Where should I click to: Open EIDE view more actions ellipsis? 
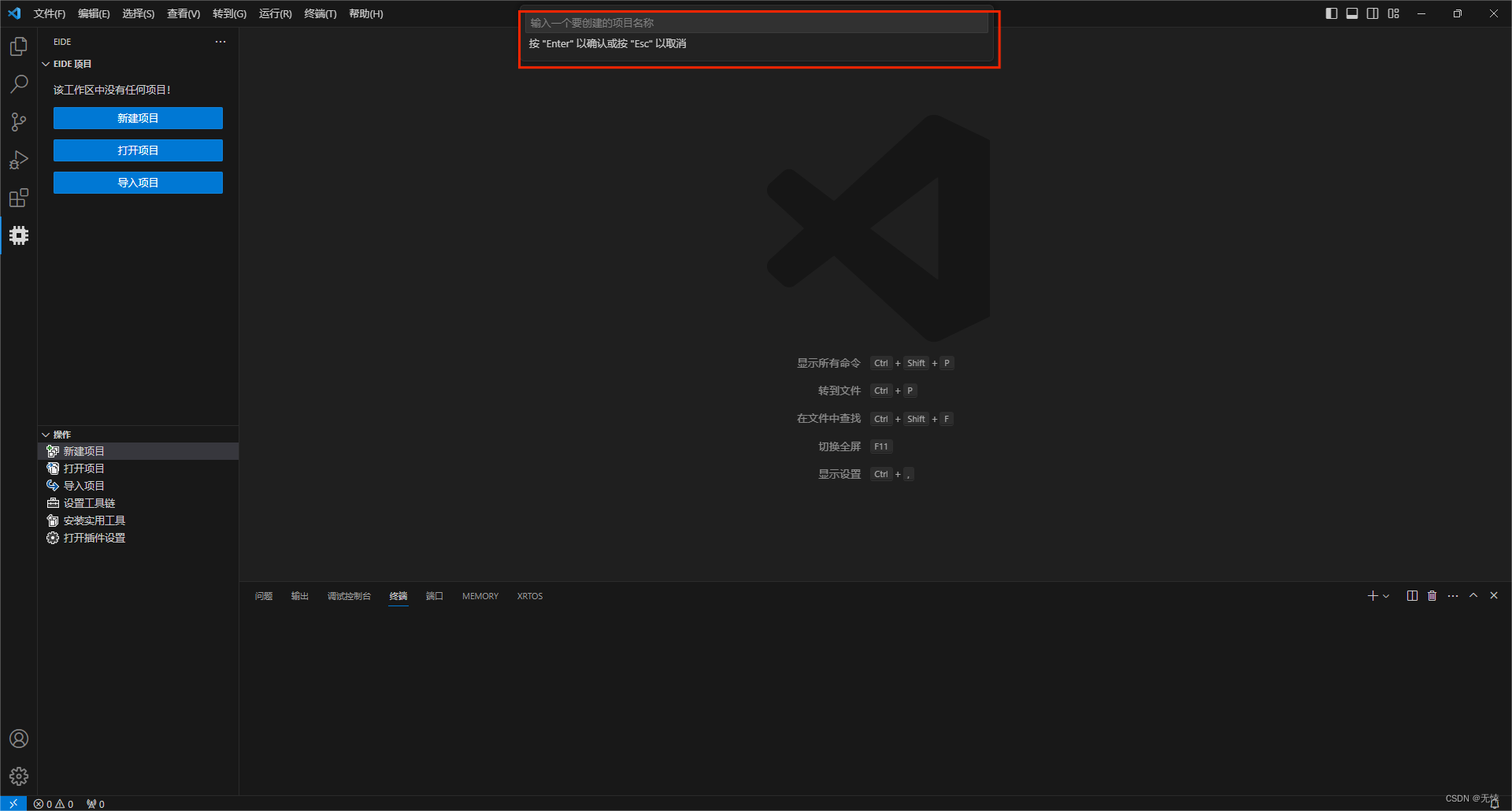pos(220,42)
